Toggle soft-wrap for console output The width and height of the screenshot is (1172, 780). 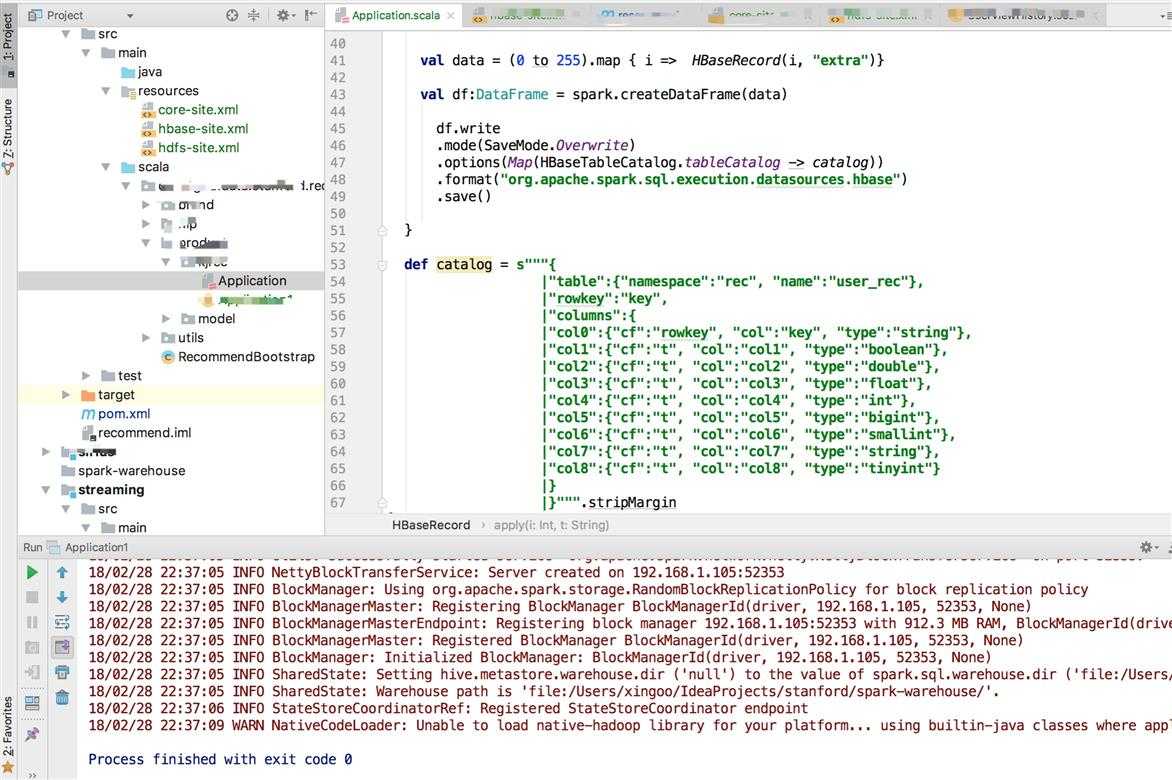(x=62, y=622)
